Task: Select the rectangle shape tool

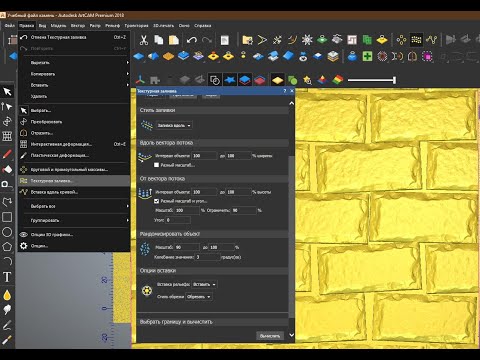Action: pos(7,217)
